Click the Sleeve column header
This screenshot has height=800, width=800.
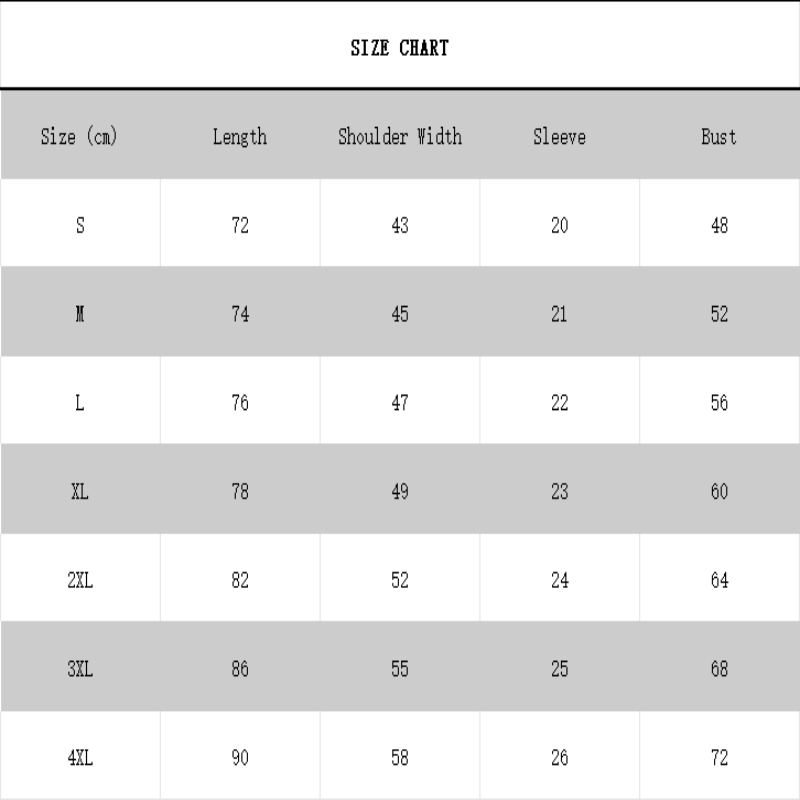click(x=559, y=137)
